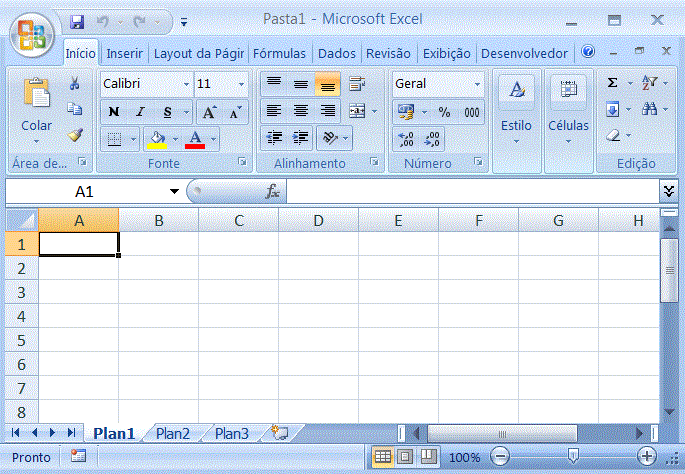Toggle top vertical alignment
Screen dimensions: 685x474
click(x=274, y=83)
